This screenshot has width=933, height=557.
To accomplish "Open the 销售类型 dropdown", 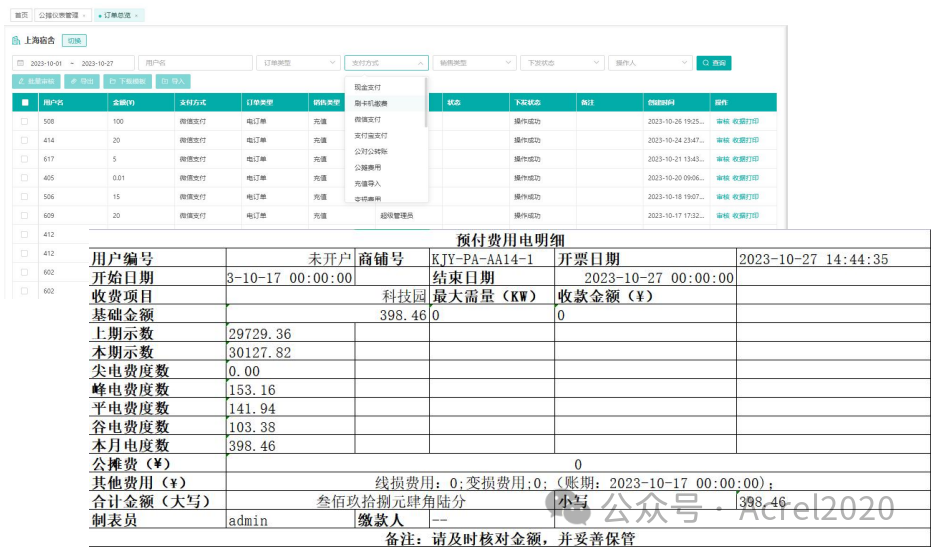I will pyautogui.click(x=474, y=63).
